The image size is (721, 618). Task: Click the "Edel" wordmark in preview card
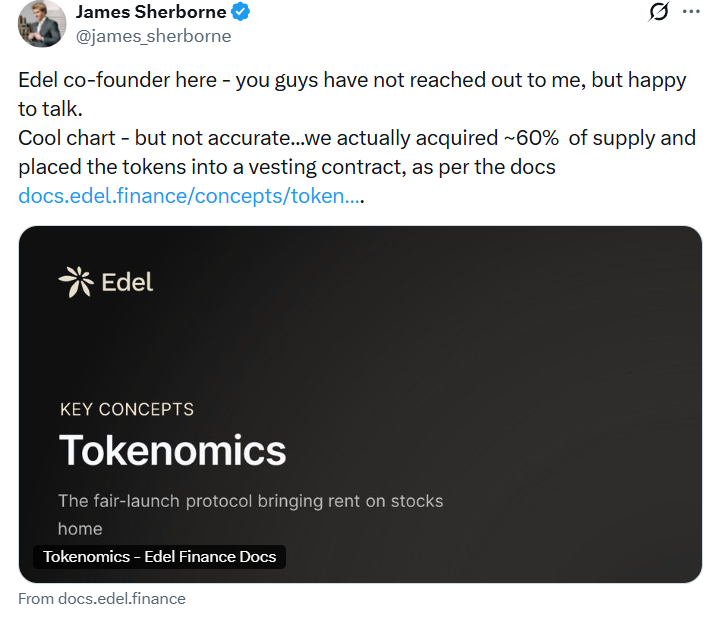pyautogui.click(x=127, y=282)
